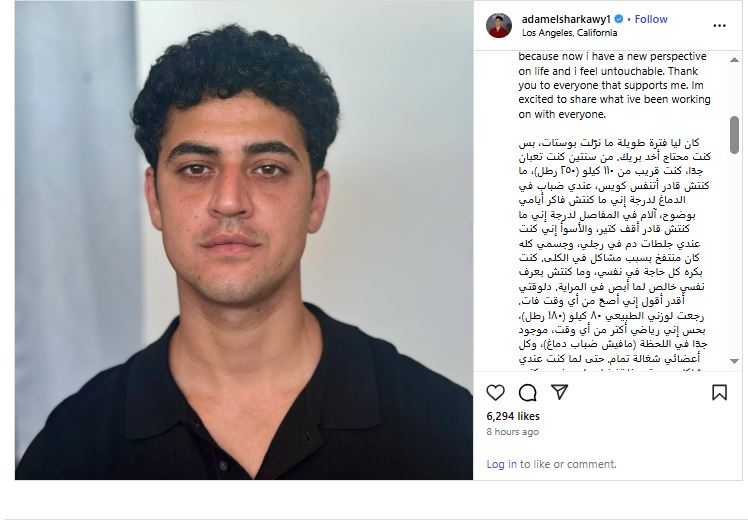Viewport: 748px width, 523px height.
Task: Click the caption scroll up arrow
Action: click(x=734, y=60)
